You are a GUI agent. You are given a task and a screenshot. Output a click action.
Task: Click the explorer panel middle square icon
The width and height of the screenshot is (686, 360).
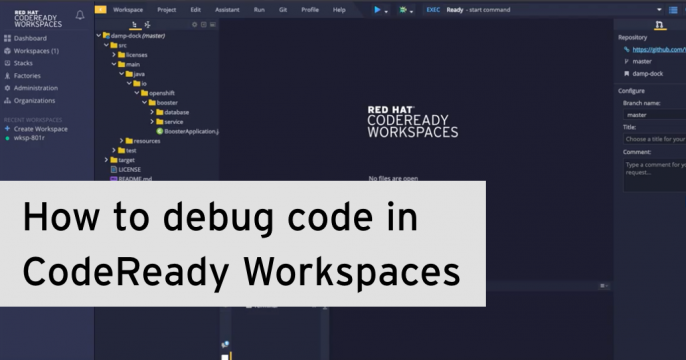(x=203, y=25)
